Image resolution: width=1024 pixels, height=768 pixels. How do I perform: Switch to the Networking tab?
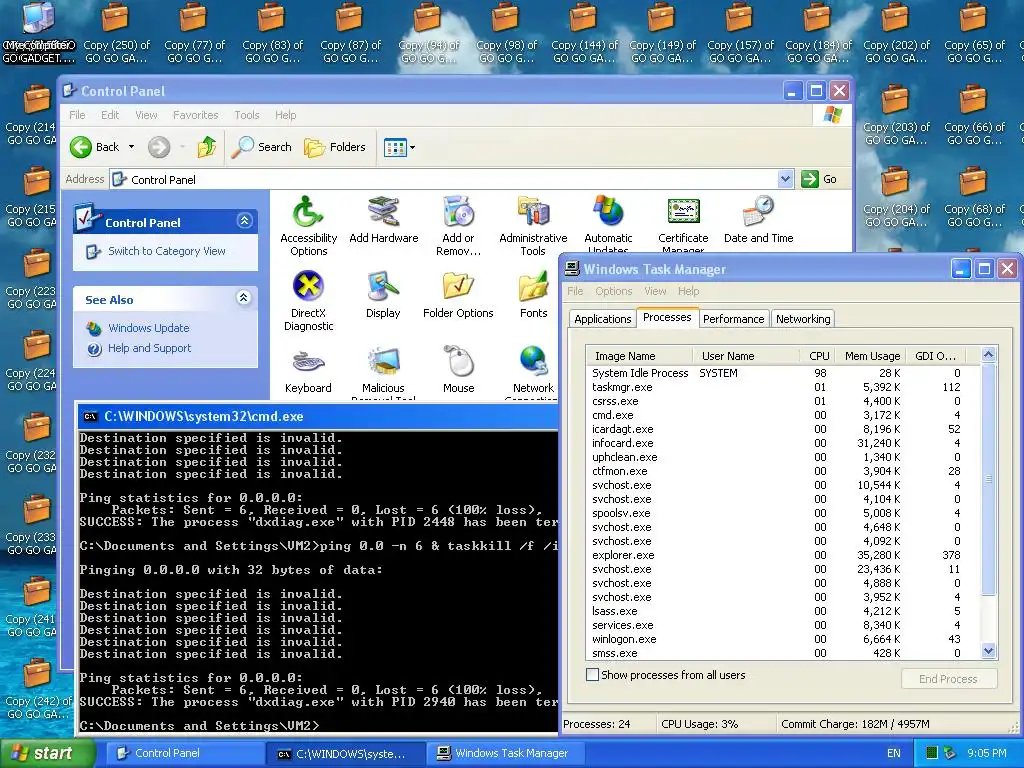[803, 319]
